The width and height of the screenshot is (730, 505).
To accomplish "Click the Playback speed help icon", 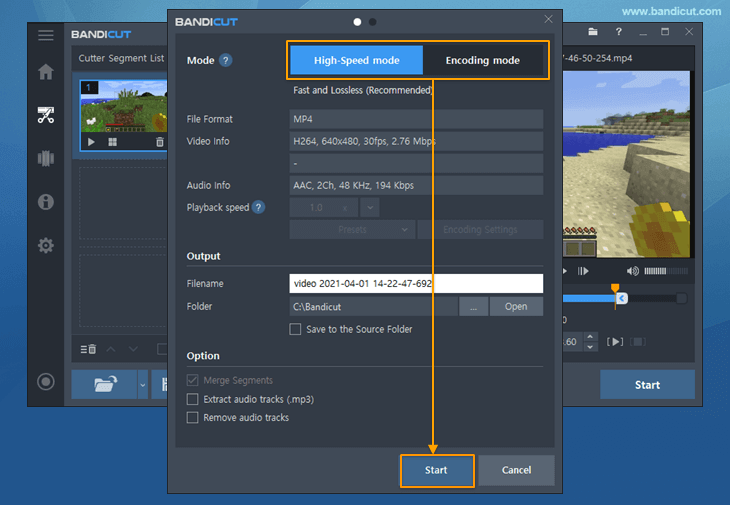I will [258, 207].
